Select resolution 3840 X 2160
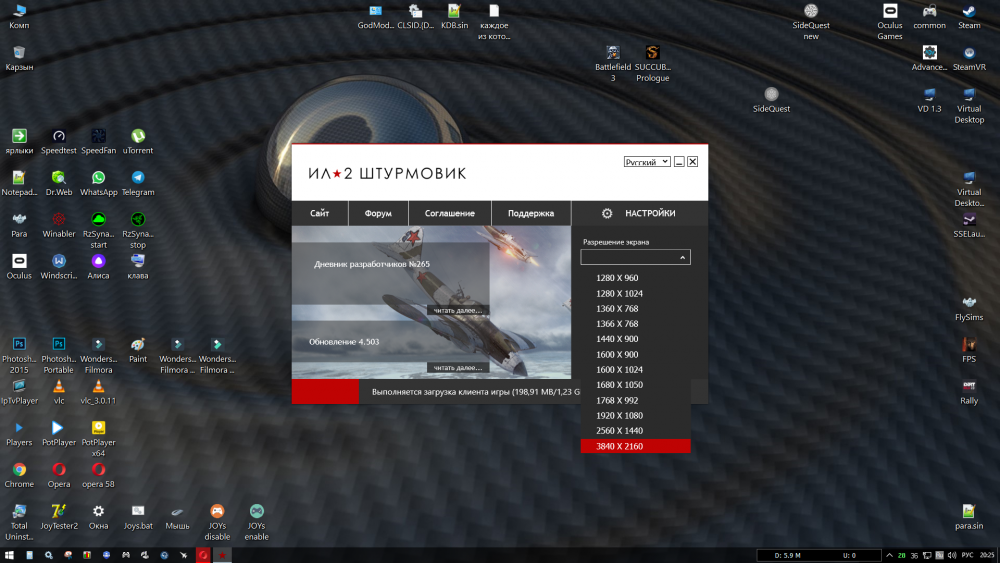1000x563 pixels. [635, 446]
